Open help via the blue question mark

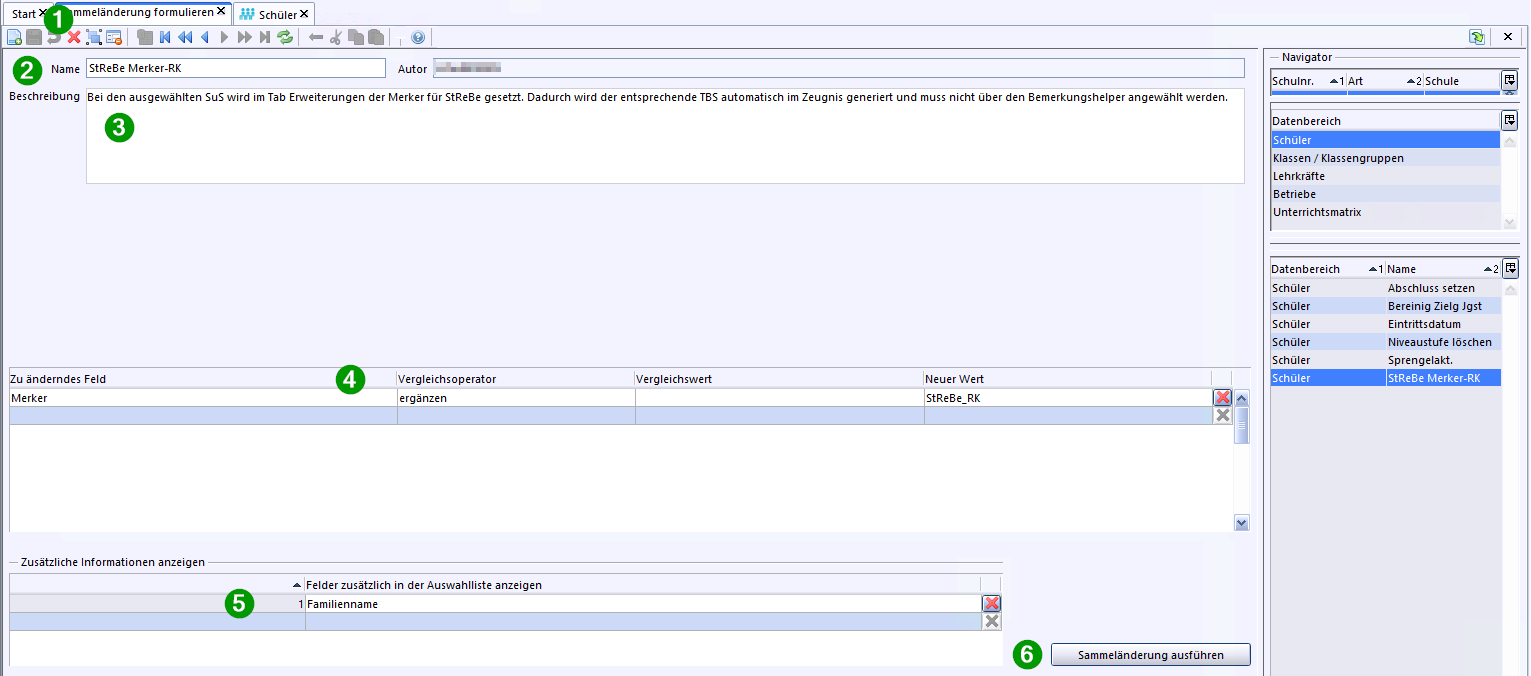(418, 38)
